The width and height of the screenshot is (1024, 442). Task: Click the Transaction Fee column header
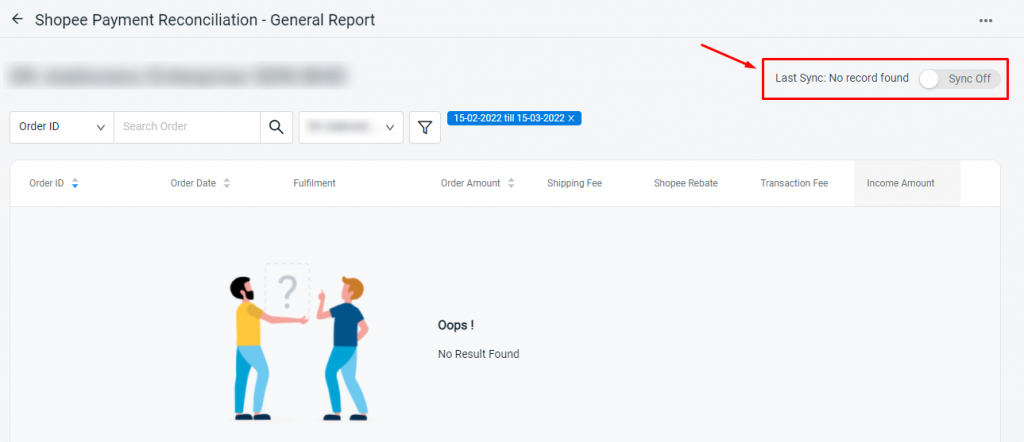click(794, 183)
